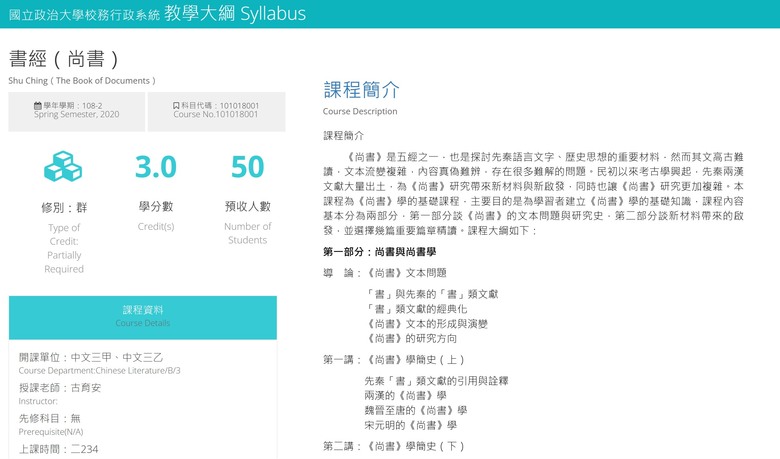The image size is (780, 459).
Task: Click the bookmark icon beside 科目代碼
Action: (x=176, y=105)
